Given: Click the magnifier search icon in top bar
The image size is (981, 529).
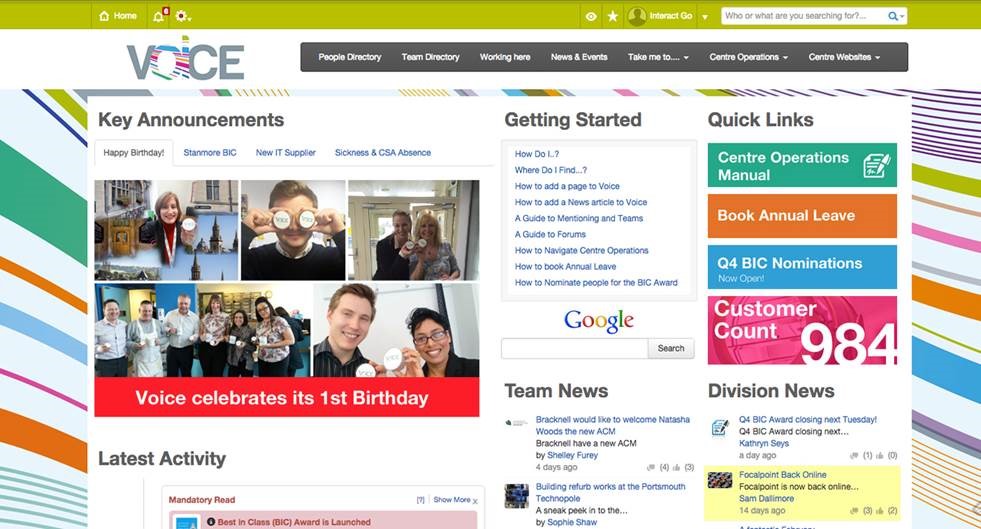Looking at the screenshot, I should click(x=893, y=16).
